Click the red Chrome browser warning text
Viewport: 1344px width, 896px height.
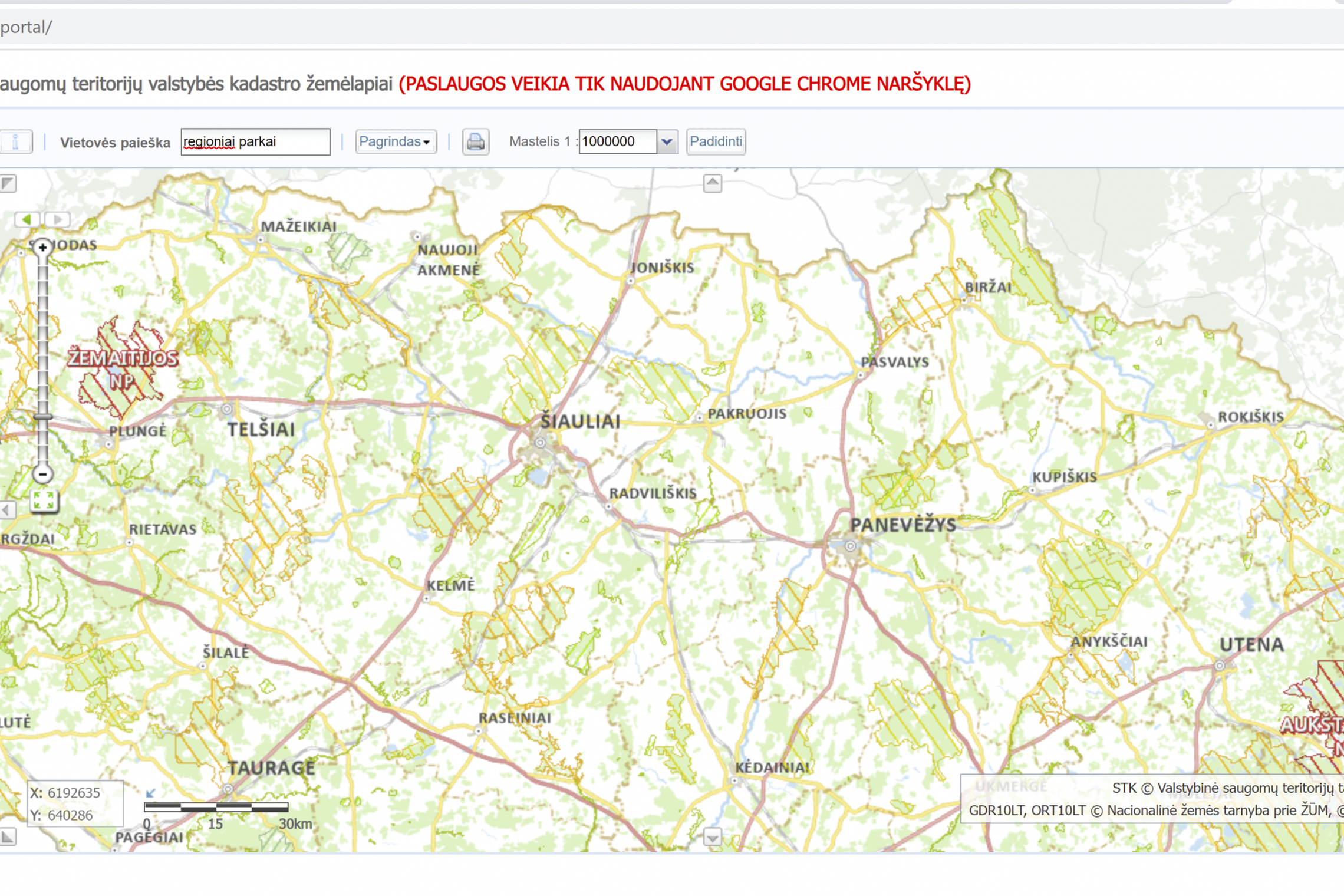[x=684, y=84]
